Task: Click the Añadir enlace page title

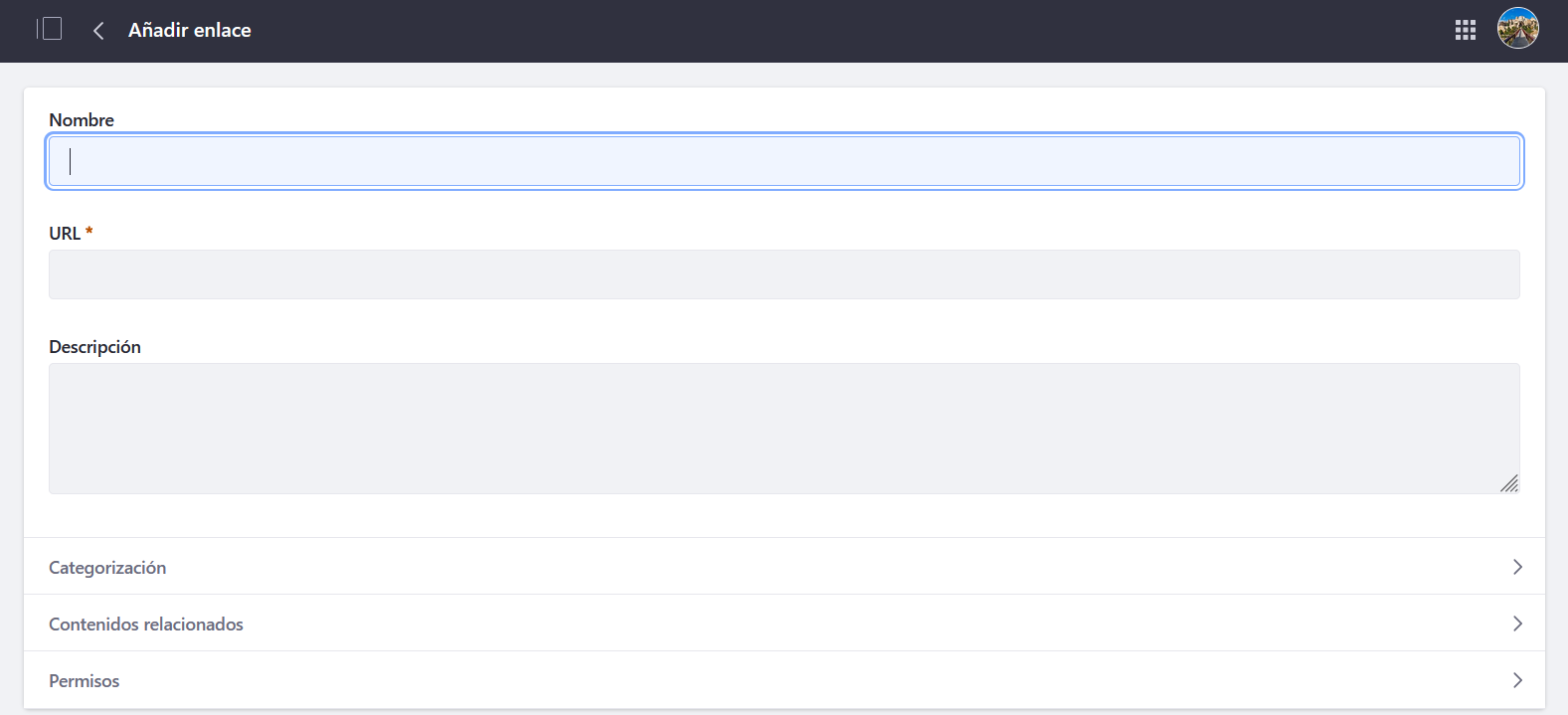Action: 190,31
